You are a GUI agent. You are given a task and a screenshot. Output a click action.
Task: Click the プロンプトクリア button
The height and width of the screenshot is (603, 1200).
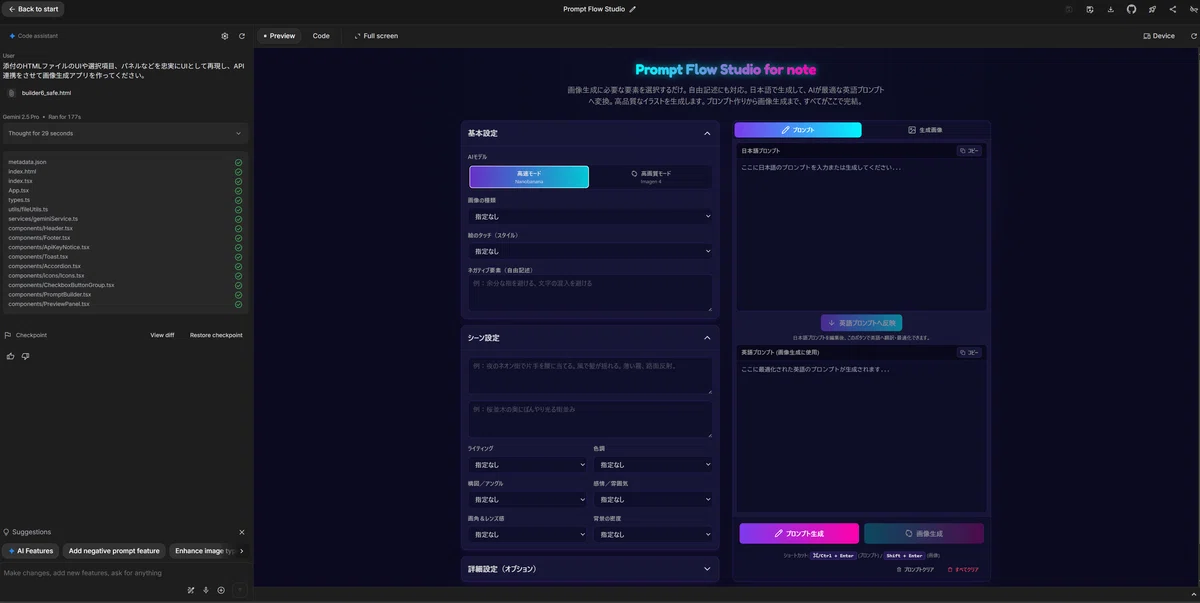pyautogui.click(x=915, y=569)
